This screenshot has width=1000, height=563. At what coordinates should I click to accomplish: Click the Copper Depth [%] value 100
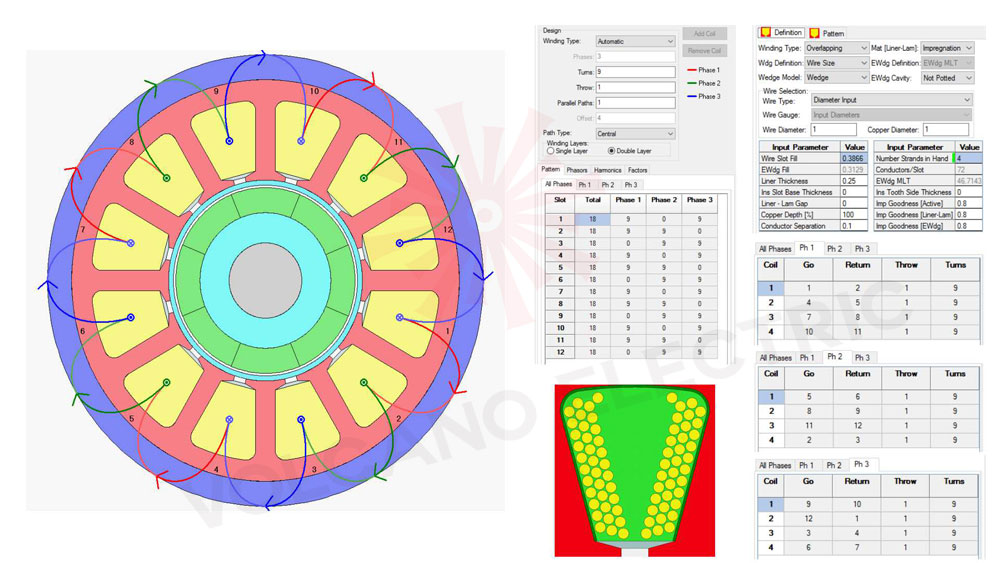[853, 215]
